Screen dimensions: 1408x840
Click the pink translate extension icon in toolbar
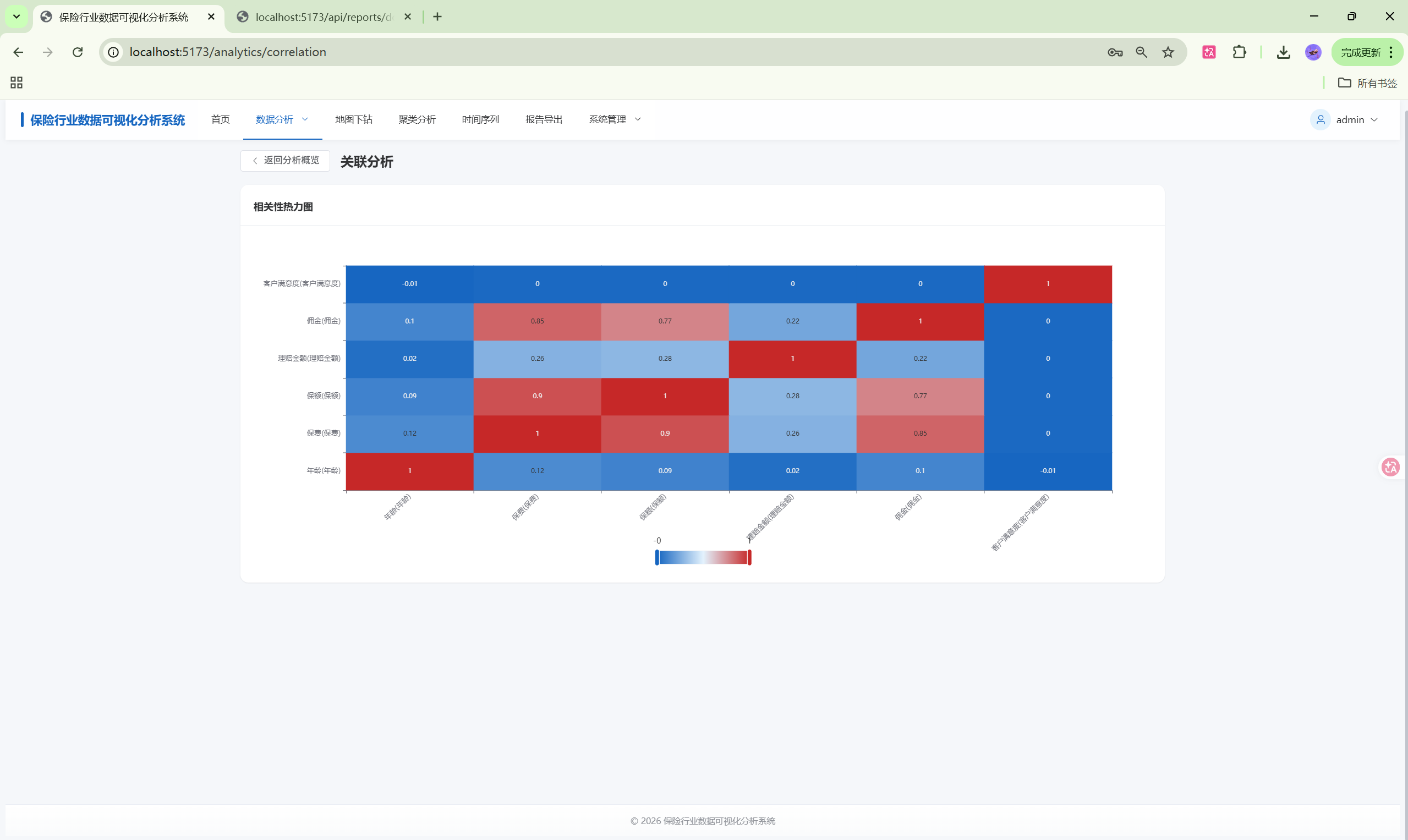1209,52
